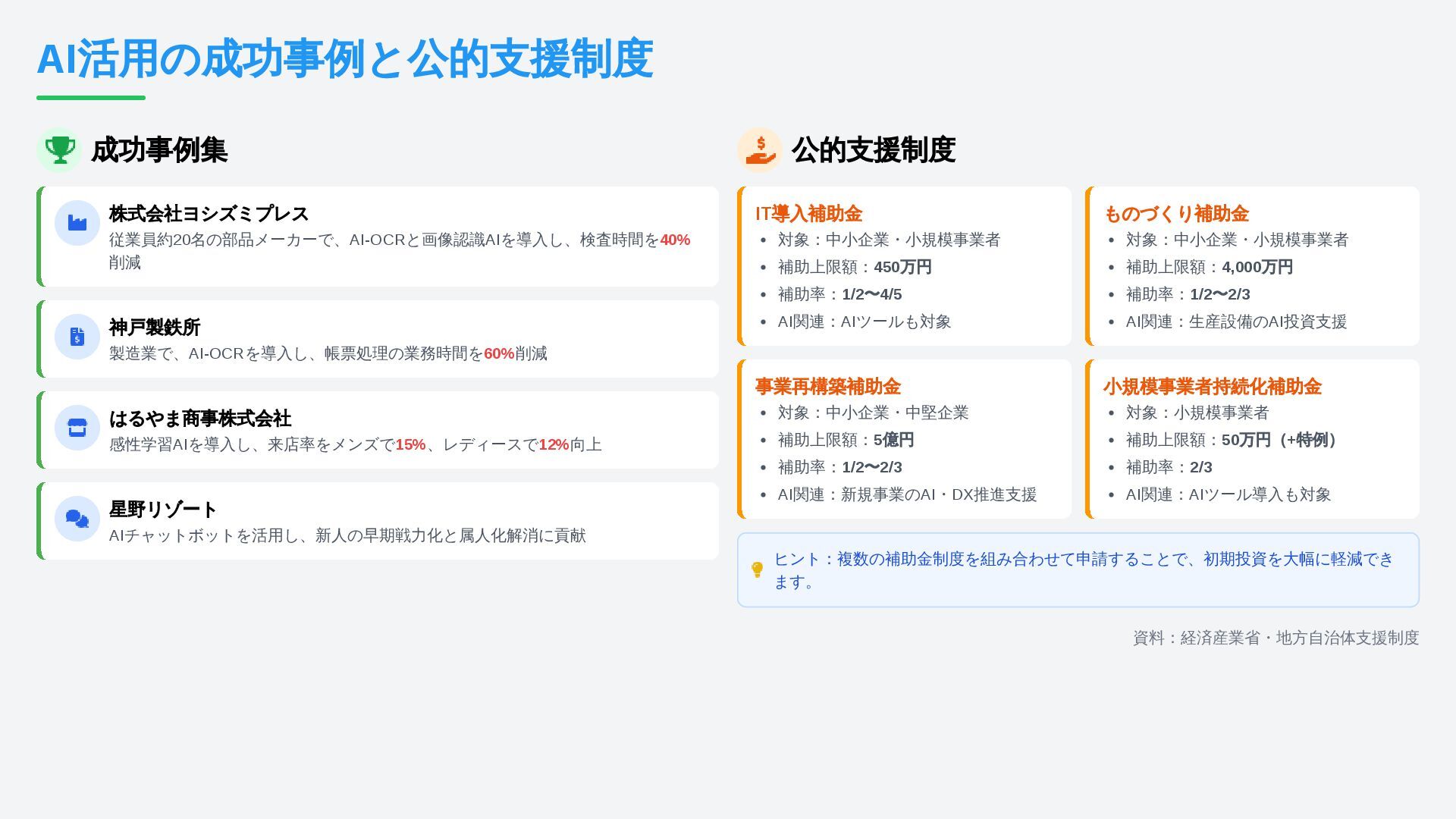Click the 450万円 subsidy limit text
This screenshot has height=819, width=1456.
pyautogui.click(x=902, y=268)
